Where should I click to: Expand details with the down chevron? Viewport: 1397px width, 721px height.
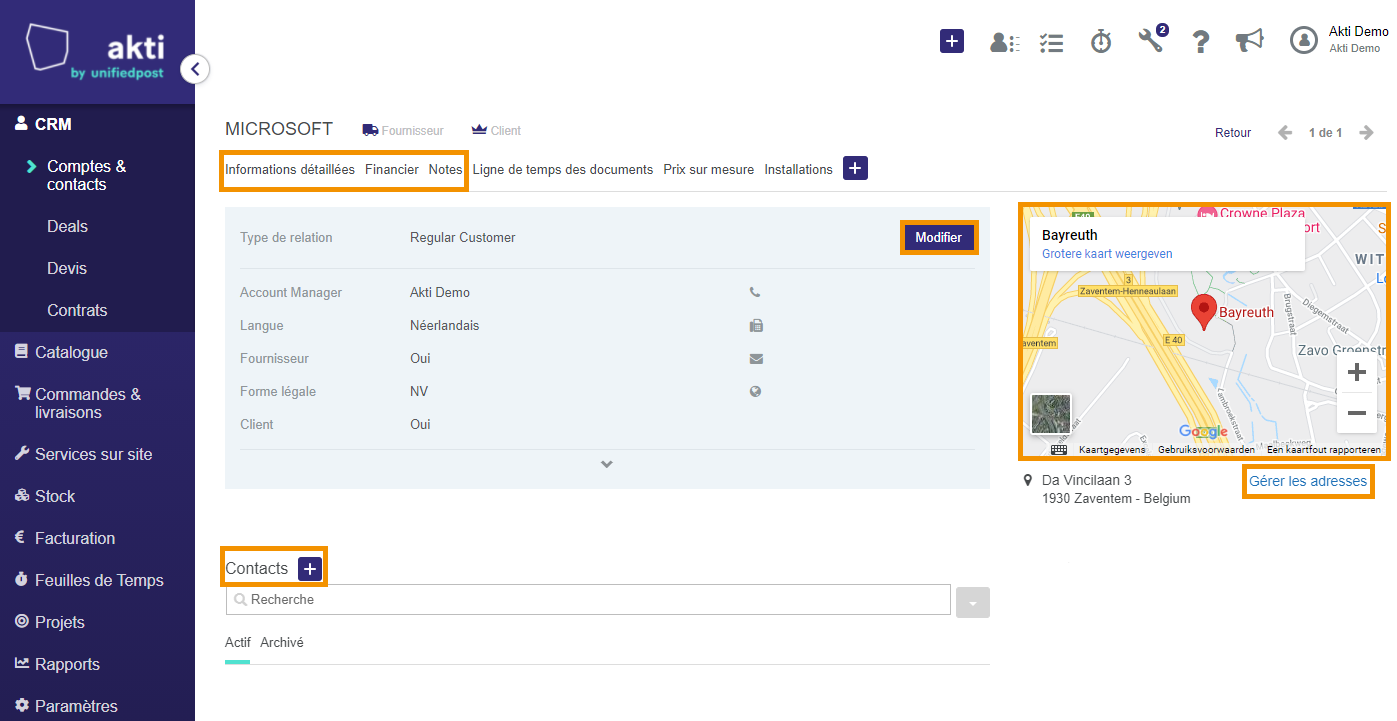pos(607,464)
